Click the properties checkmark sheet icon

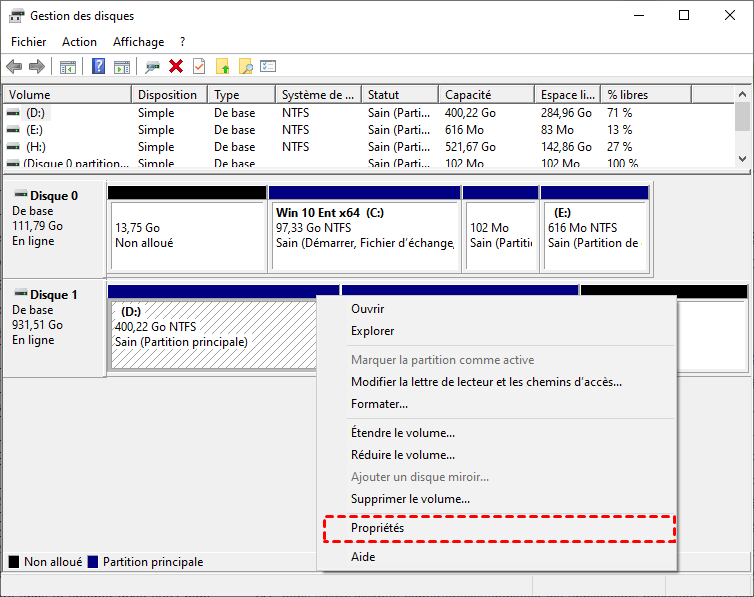click(199, 67)
